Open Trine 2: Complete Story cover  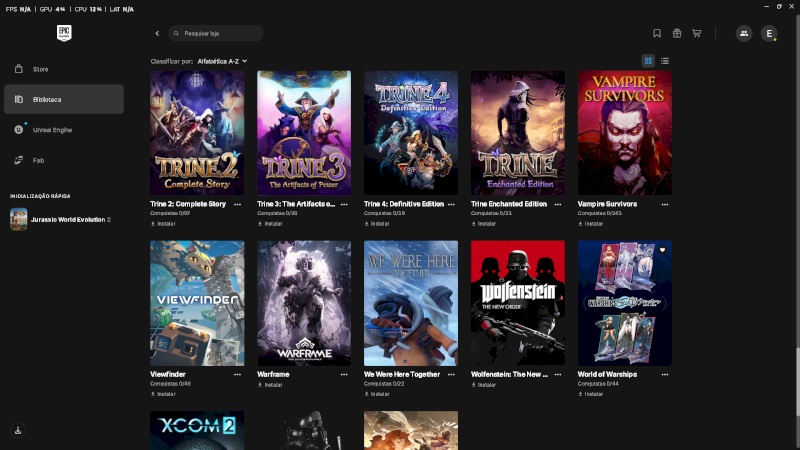pos(197,133)
